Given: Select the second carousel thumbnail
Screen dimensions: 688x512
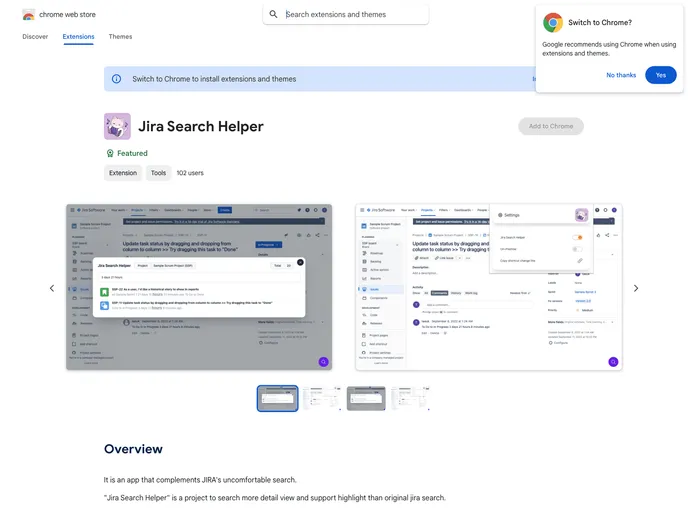Looking at the screenshot, I should 322,398.
